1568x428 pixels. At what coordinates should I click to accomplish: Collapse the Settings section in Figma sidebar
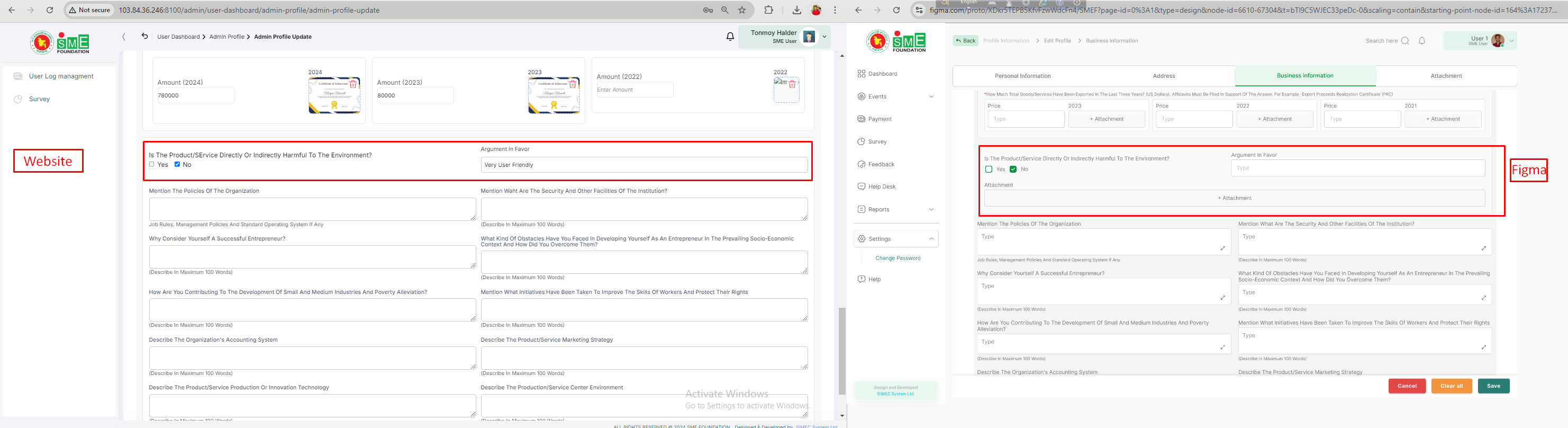point(931,239)
